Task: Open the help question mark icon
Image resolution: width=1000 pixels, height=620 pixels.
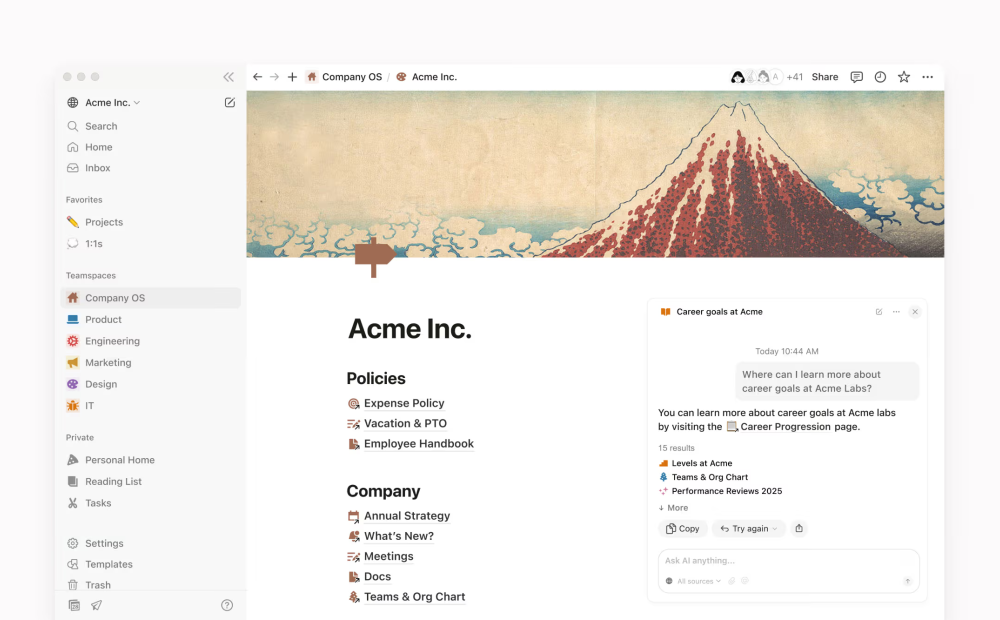Action: (x=227, y=605)
